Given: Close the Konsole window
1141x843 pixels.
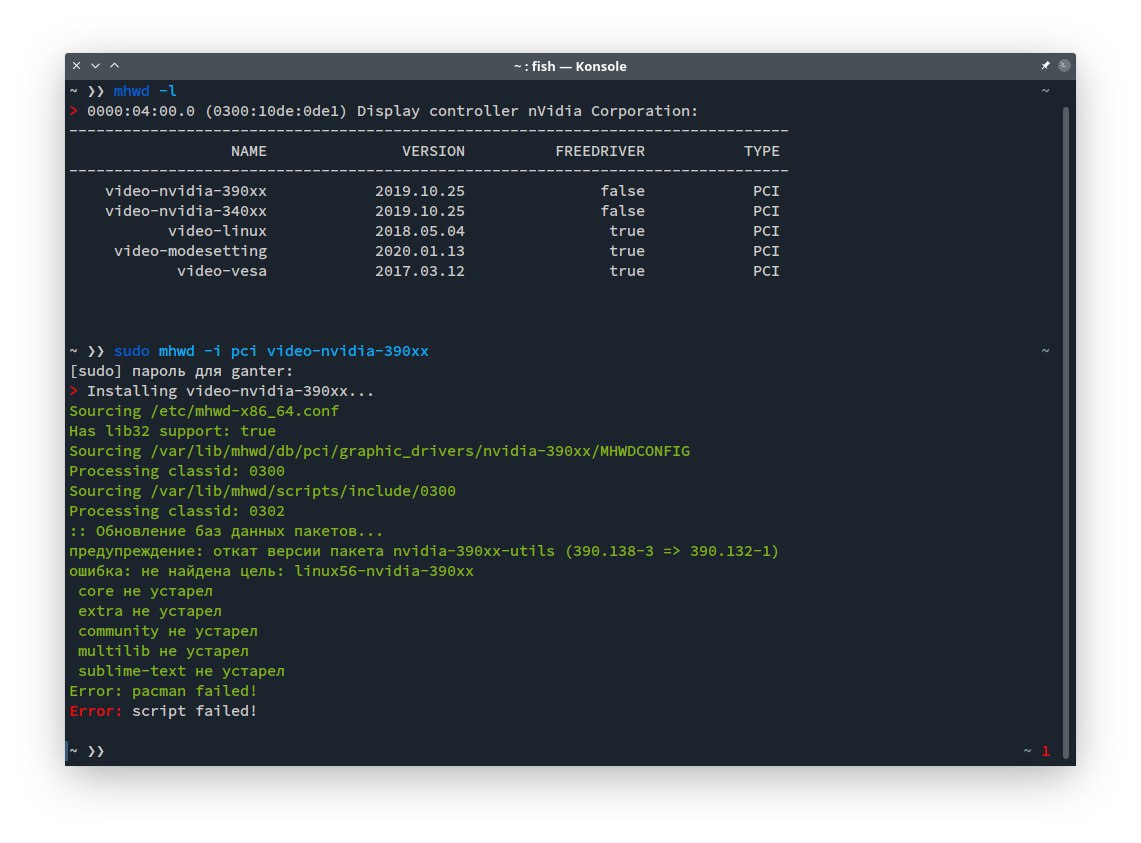Looking at the screenshot, I should tap(76, 66).
